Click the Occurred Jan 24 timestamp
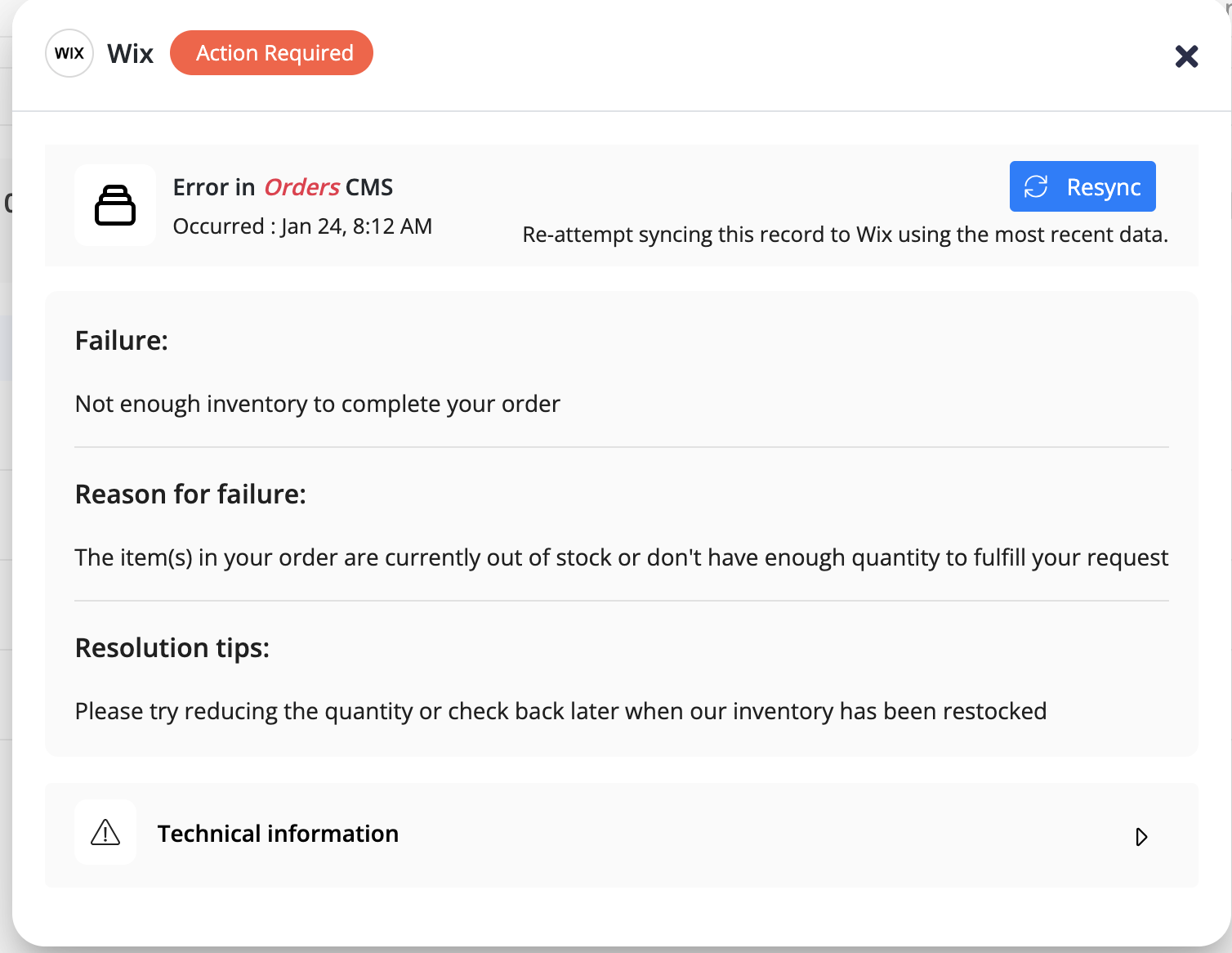The width and height of the screenshot is (1232, 953). tap(302, 226)
